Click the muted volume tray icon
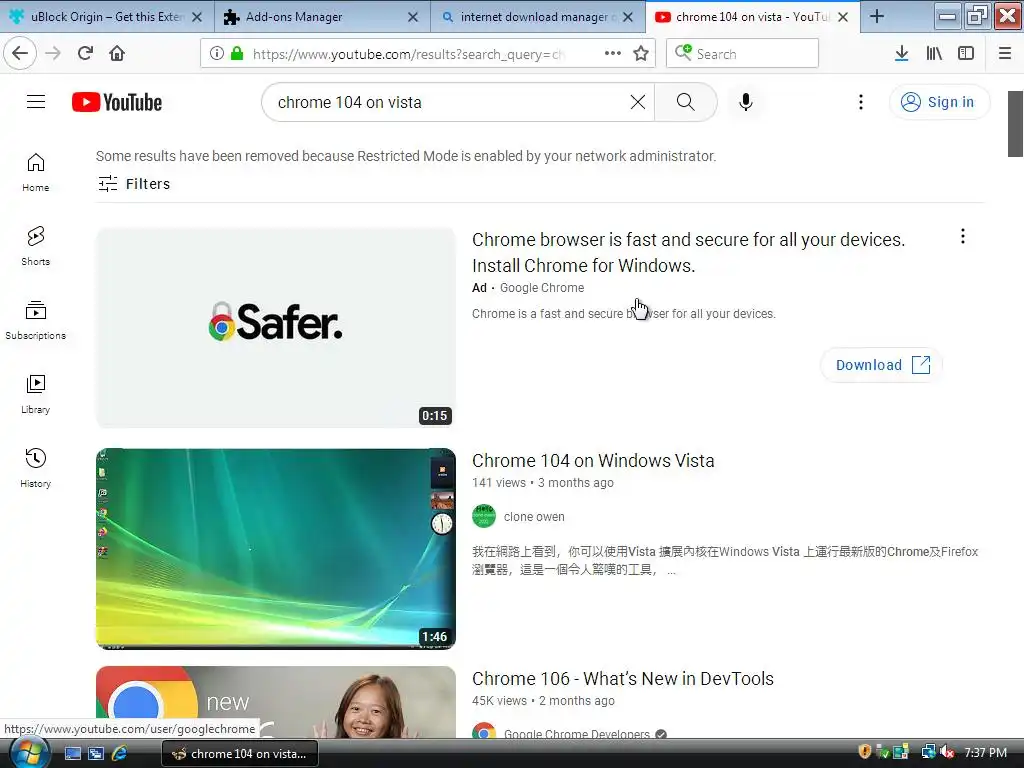Image resolution: width=1024 pixels, height=768 pixels. (x=947, y=752)
